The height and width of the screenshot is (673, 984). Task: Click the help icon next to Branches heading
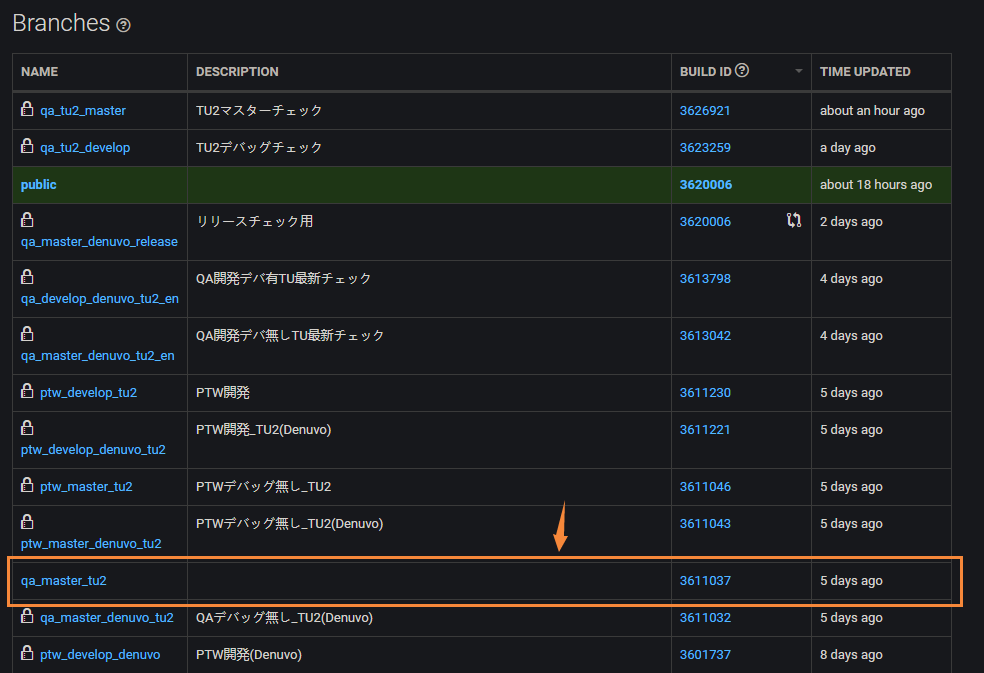[124, 25]
